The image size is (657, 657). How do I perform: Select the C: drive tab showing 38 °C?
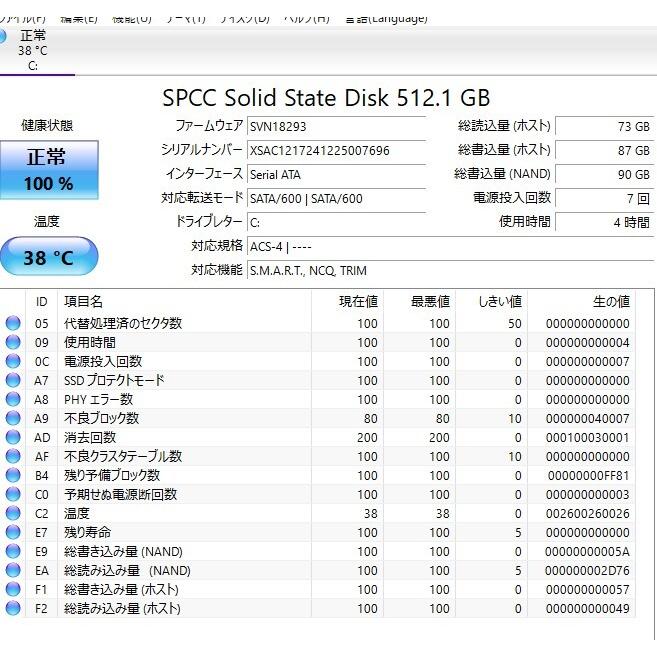(33, 50)
